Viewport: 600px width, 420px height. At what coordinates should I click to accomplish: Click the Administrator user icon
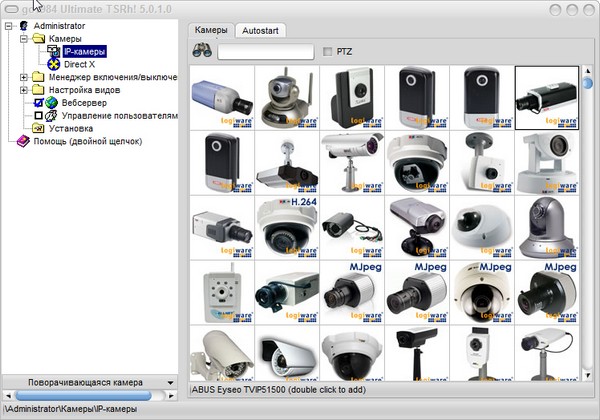pos(23,25)
